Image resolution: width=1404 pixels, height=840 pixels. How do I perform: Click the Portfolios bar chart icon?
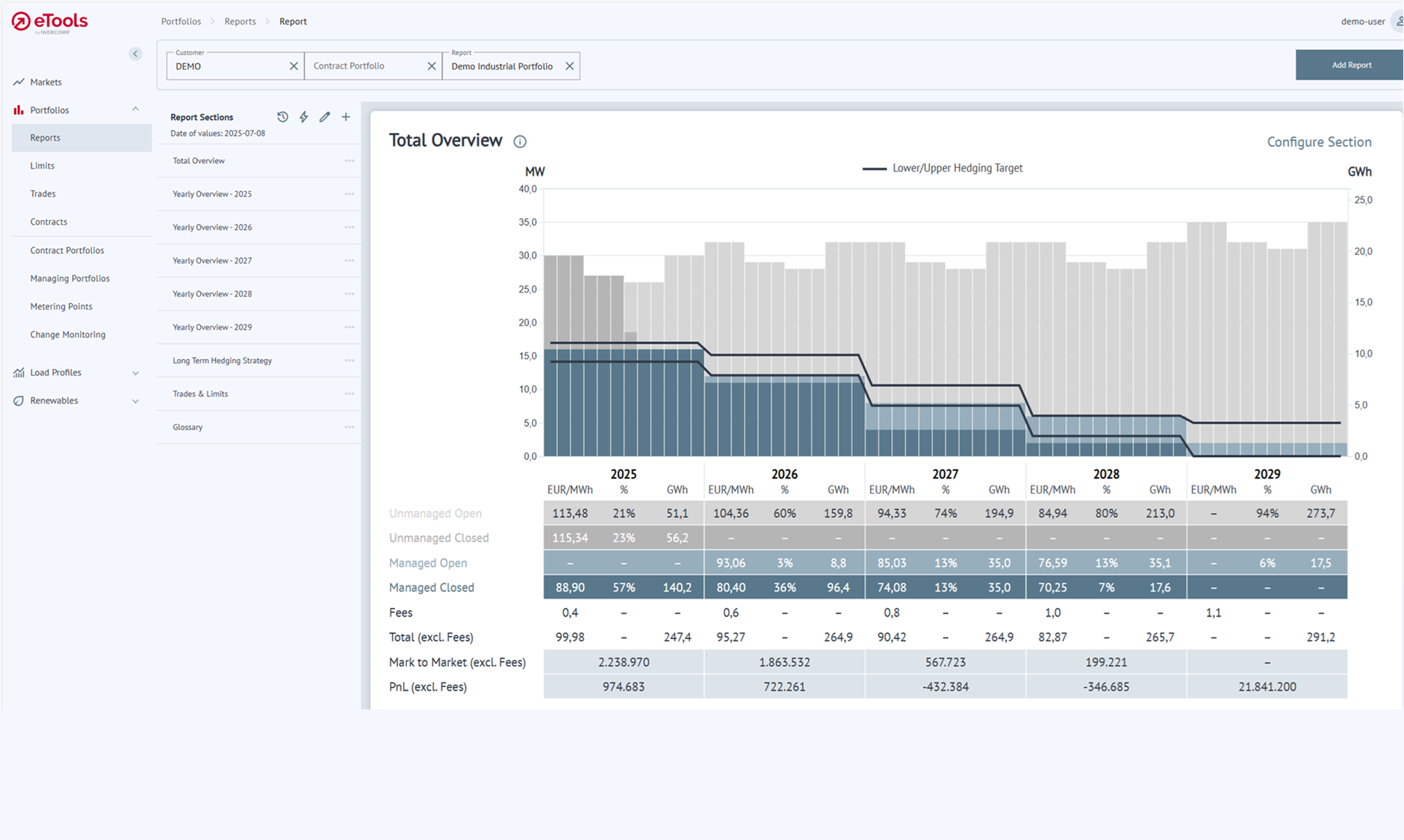(x=18, y=110)
